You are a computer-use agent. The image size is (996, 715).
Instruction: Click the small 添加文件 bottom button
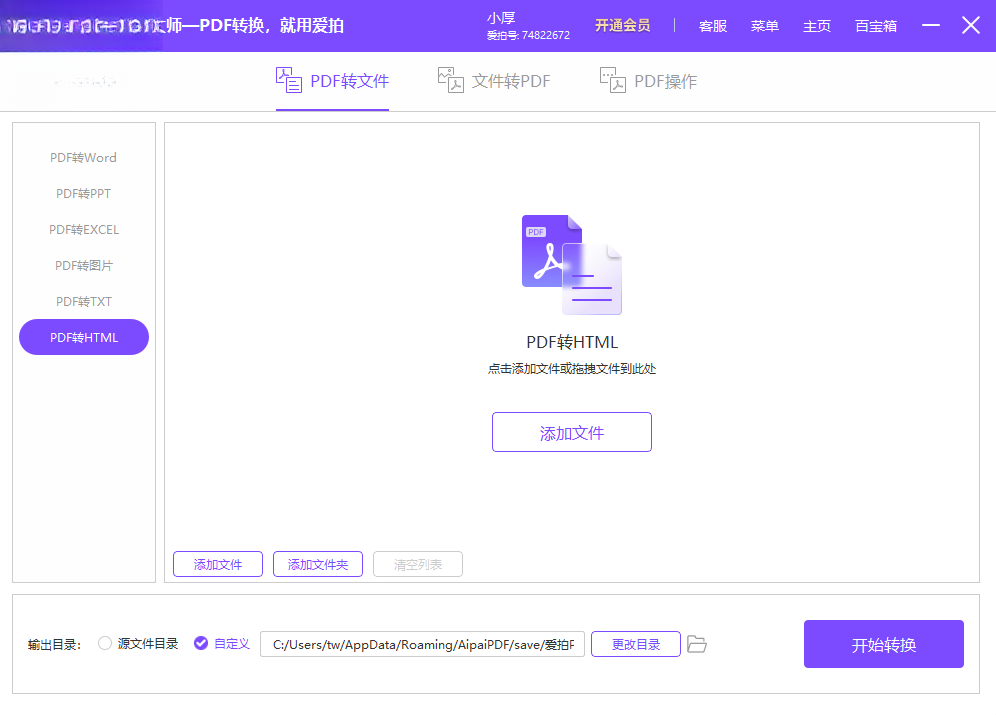pyautogui.click(x=218, y=564)
